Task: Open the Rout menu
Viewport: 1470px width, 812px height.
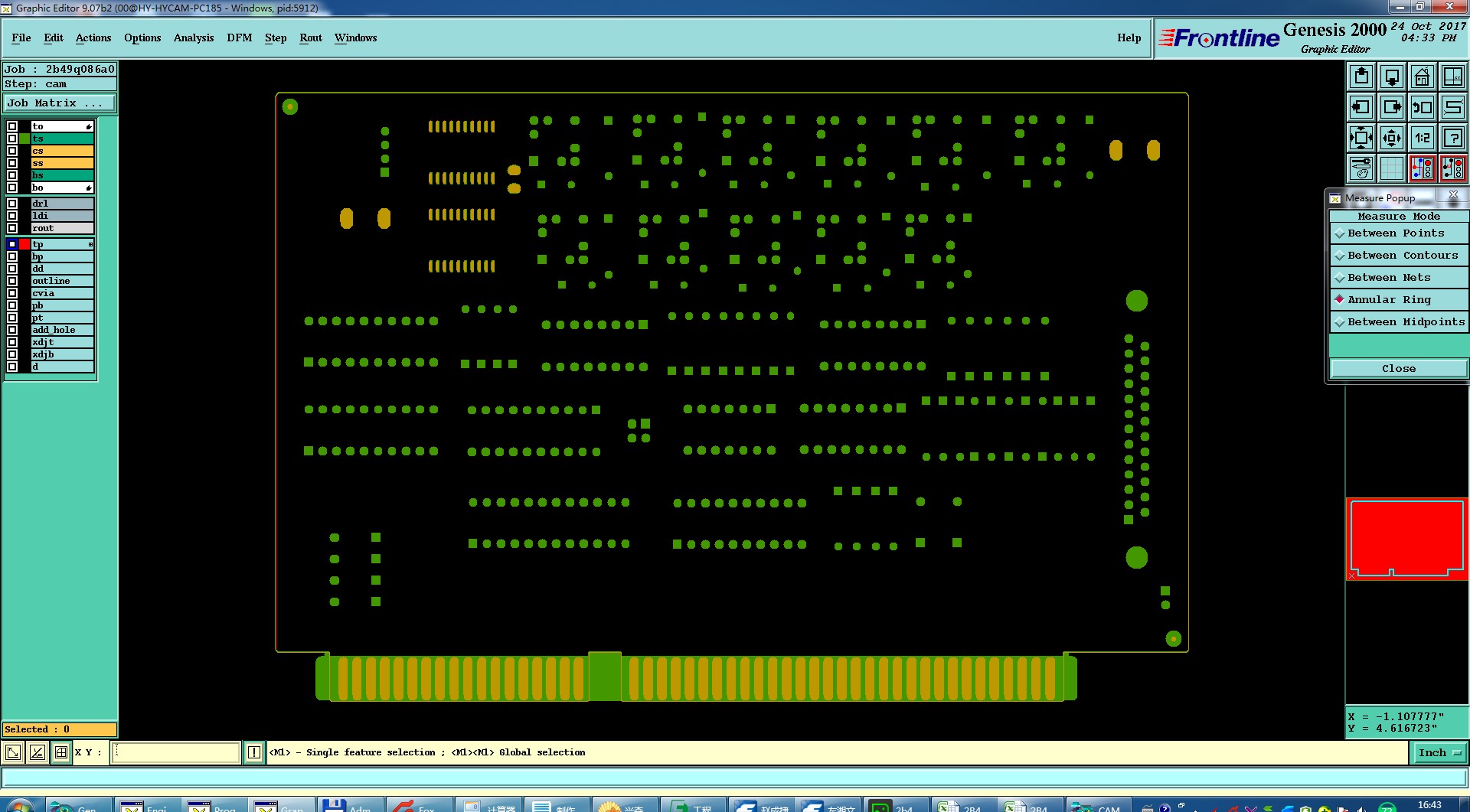Action: click(311, 38)
